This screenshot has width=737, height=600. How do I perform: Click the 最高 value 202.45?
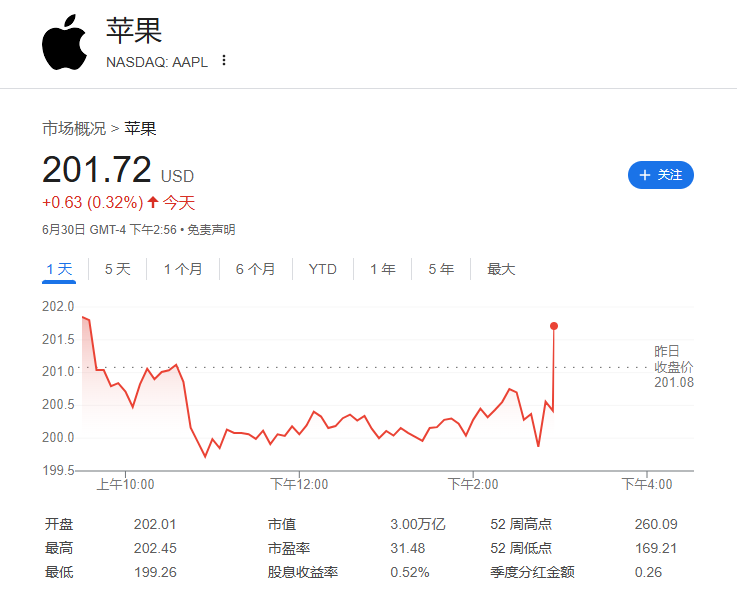155,548
